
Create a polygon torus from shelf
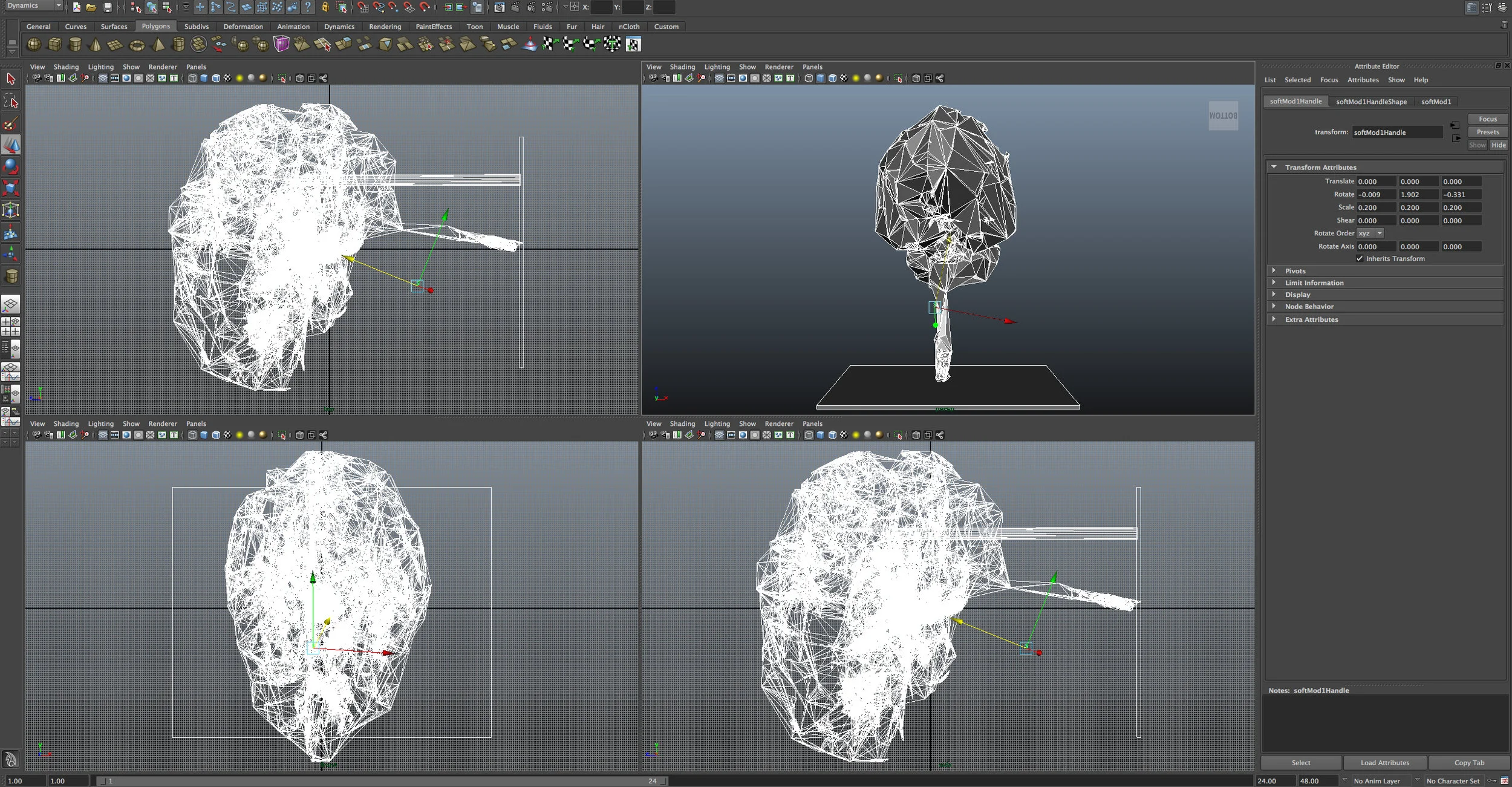[137, 44]
